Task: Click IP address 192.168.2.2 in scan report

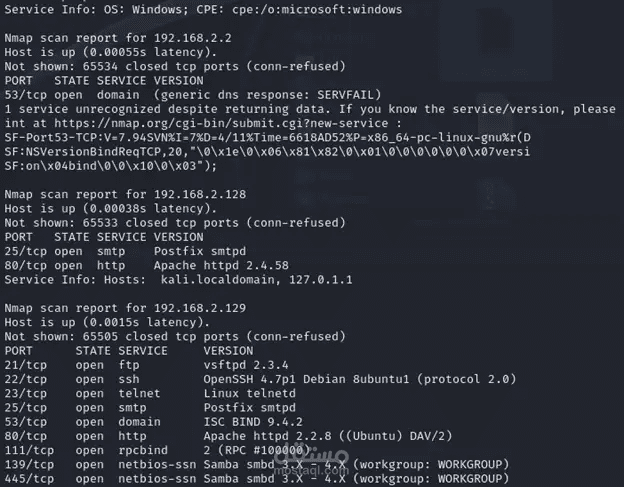Action: point(193,38)
